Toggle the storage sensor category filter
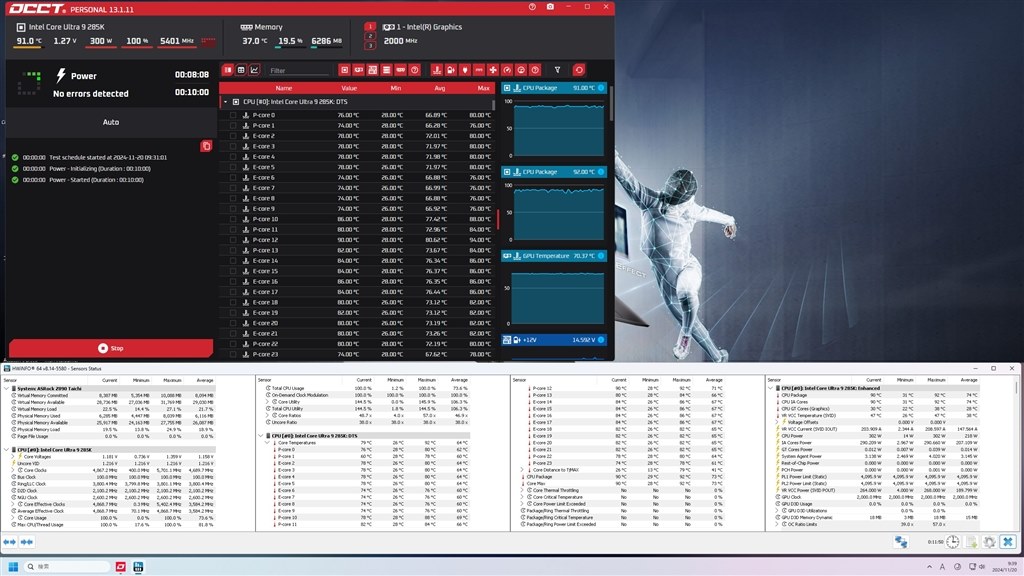The width and height of the screenshot is (1024, 576). (x=387, y=70)
